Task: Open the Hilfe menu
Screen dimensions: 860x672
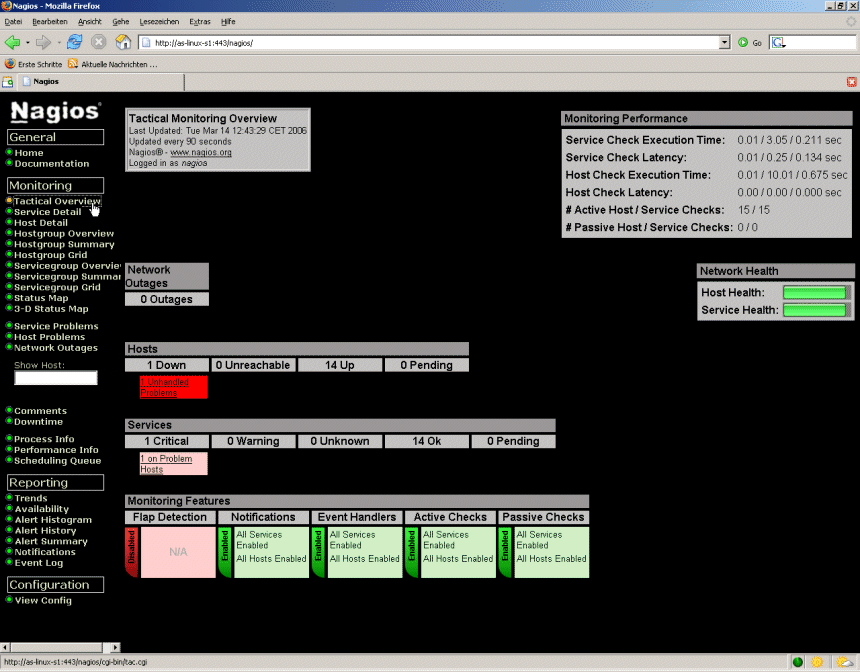Action: [228, 22]
